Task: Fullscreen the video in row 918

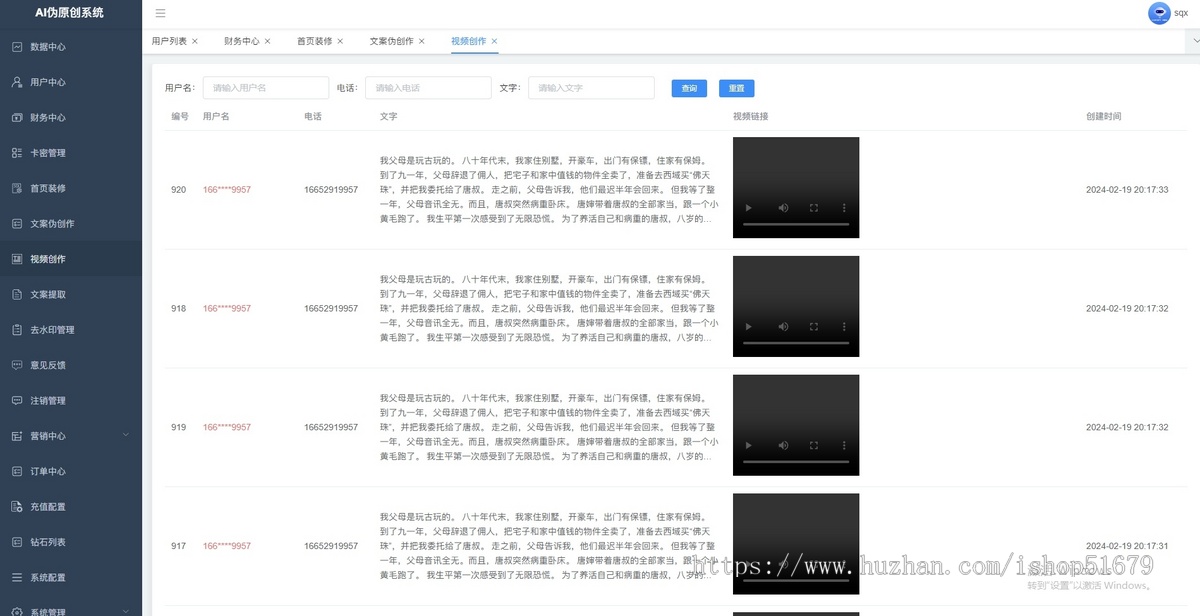Action: 814,327
